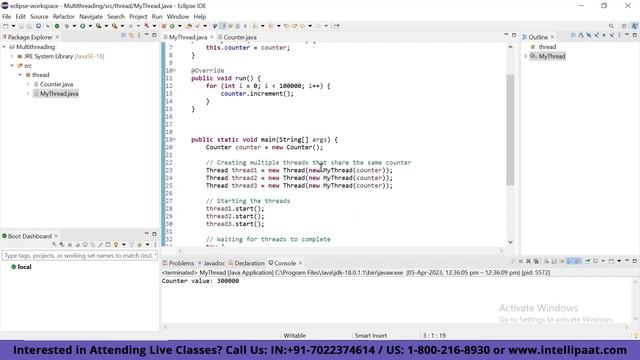This screenshot has height=360, width=640.
Task: Click Collapse All icon in Package Explorer
Action: coord(124,36)
